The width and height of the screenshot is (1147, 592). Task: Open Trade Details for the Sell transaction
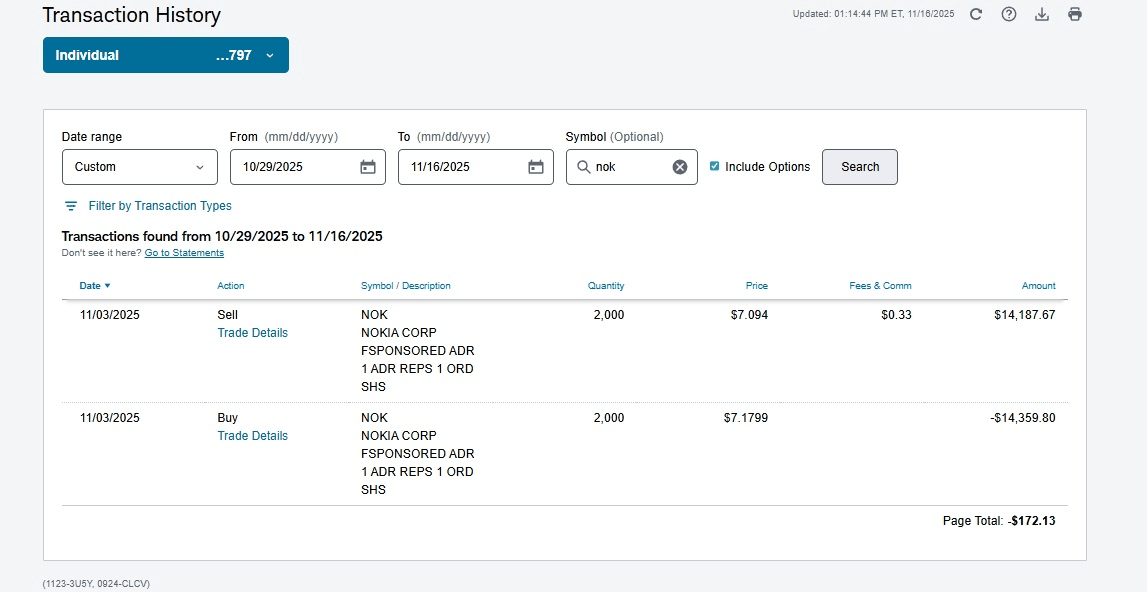252,333
